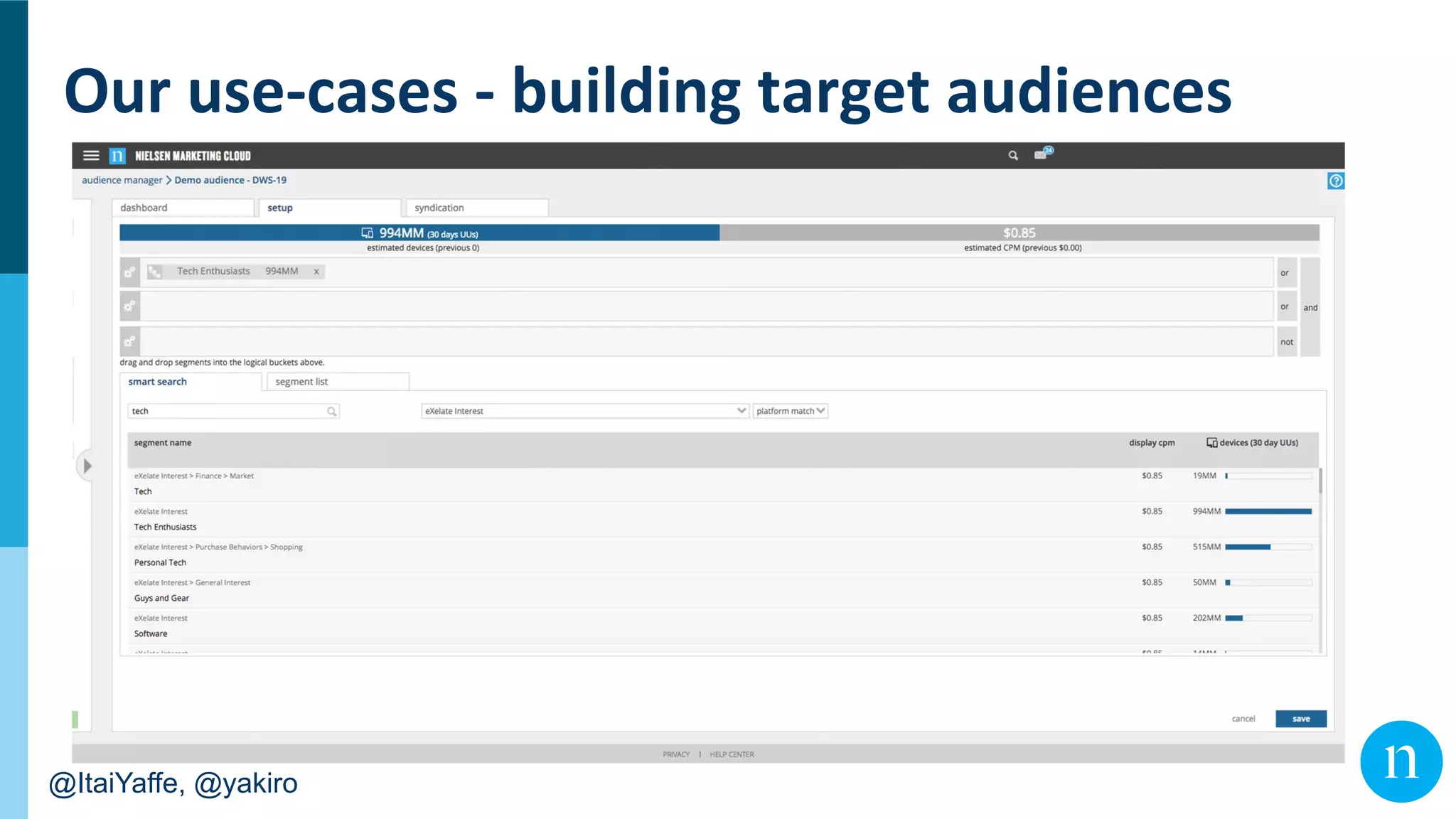1456x819 pixels.
Task: Click the Nielsen logo icon
Action: [x=117, y=156]
